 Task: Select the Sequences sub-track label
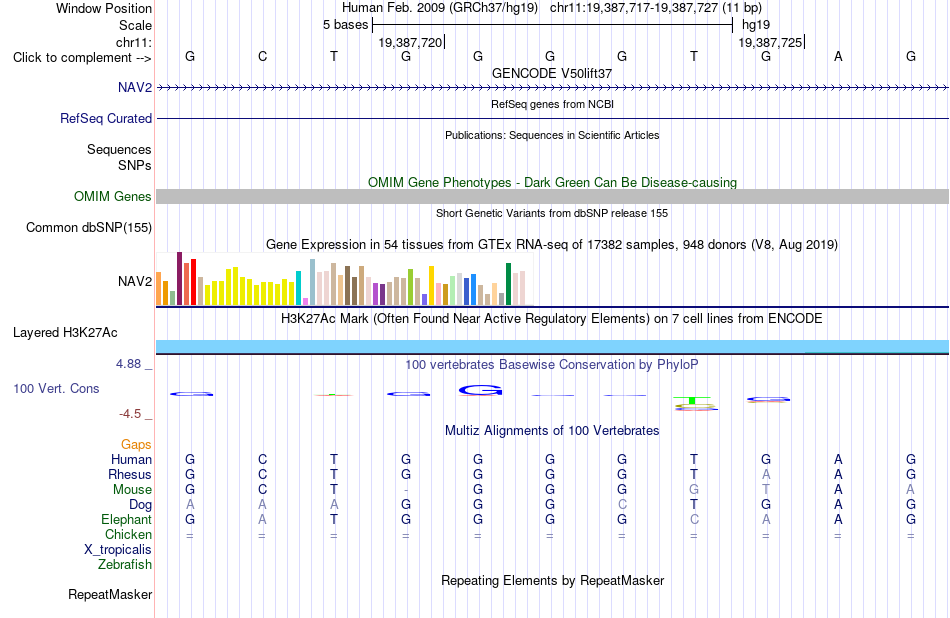(119, 149)
